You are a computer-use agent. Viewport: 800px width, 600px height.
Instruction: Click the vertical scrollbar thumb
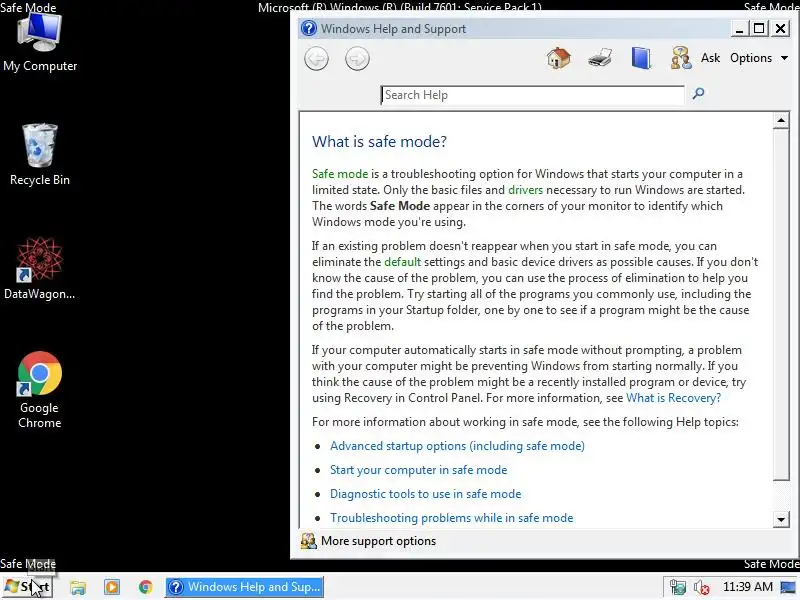781,305
